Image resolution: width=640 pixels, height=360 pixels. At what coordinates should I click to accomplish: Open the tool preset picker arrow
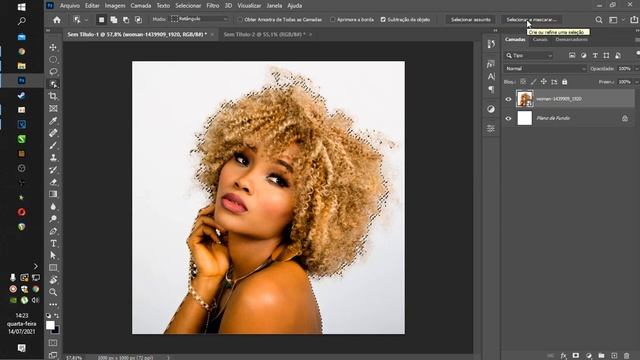[x=86, y=20]
